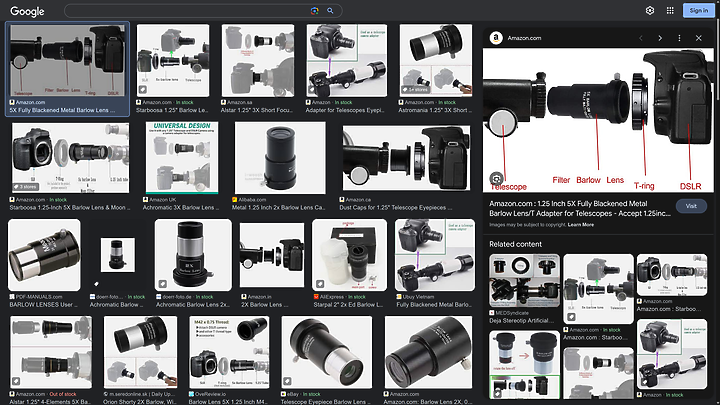Open 'Astromania 1.25" 3X Short' image
This screenshot has height=405, width=720.
436,60
